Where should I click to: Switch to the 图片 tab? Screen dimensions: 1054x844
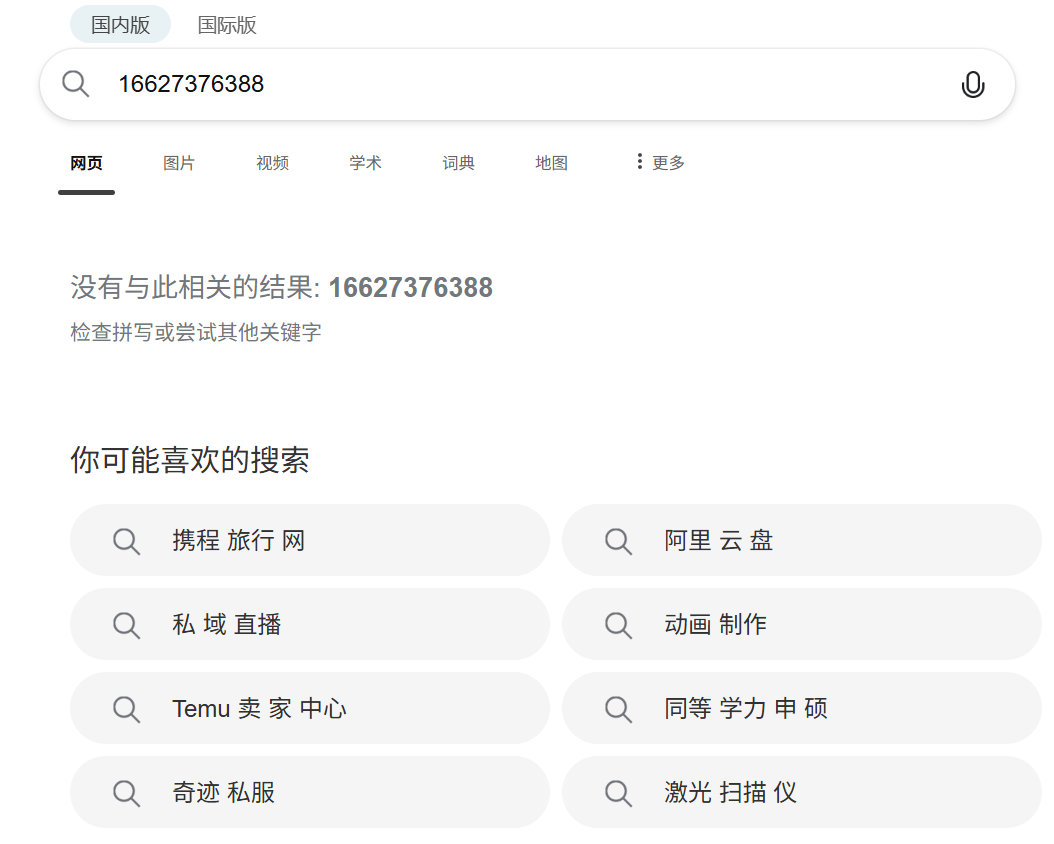[179, 163]
